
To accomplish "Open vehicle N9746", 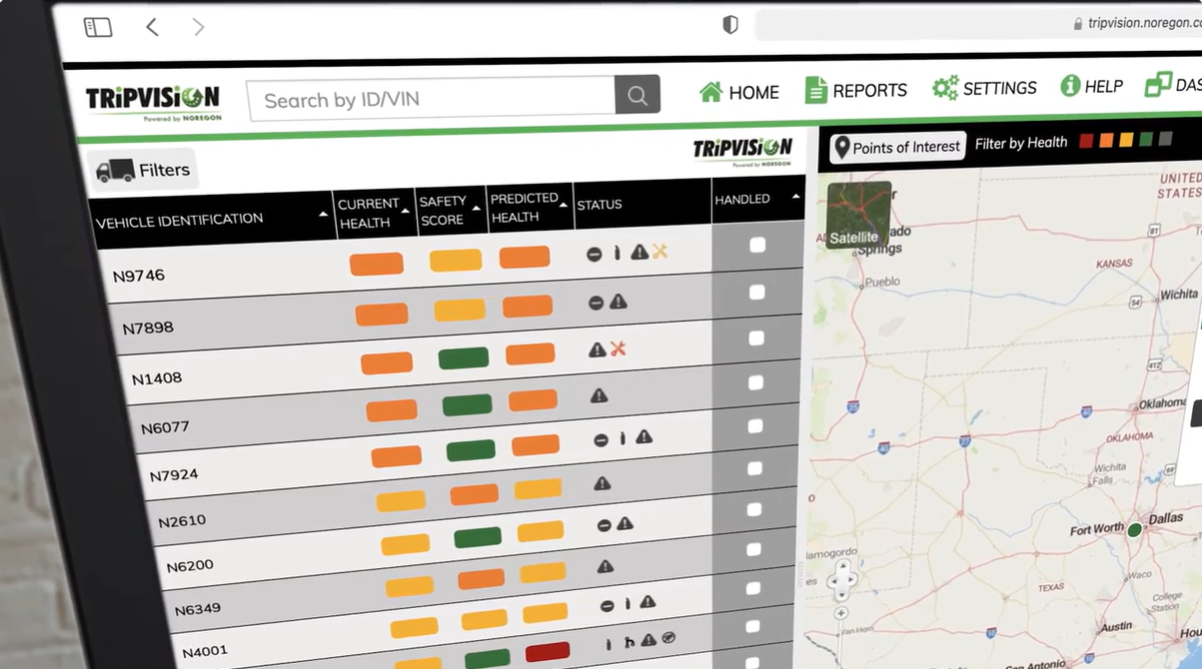I will pyautogui.click(x=139, y=275).
